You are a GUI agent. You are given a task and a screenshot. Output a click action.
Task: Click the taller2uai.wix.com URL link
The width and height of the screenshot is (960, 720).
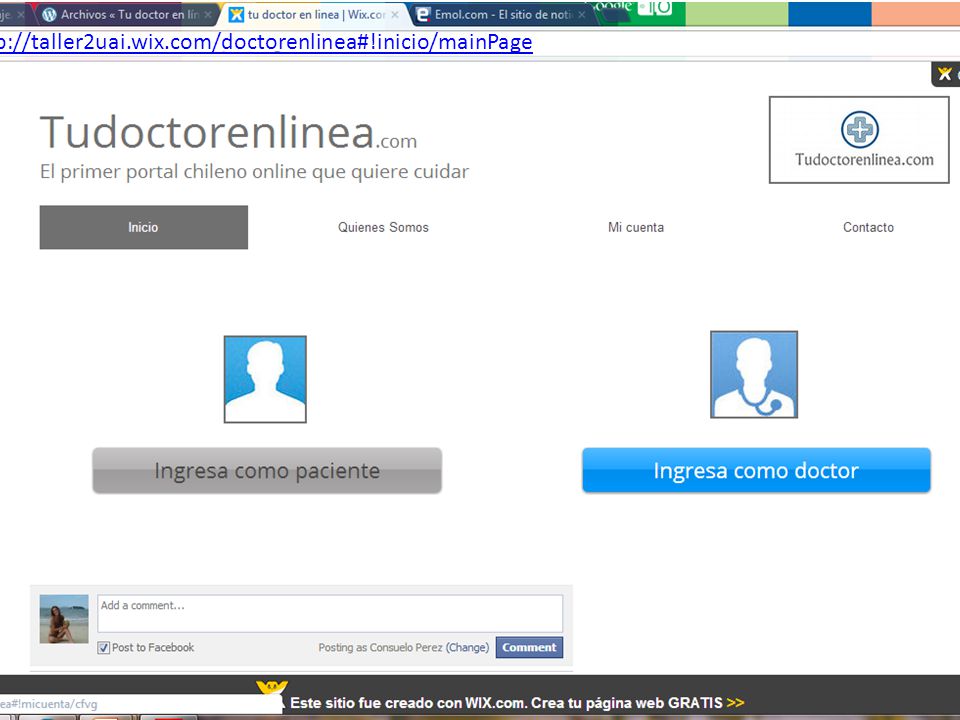pyautogui.click(x=266, y=42)
